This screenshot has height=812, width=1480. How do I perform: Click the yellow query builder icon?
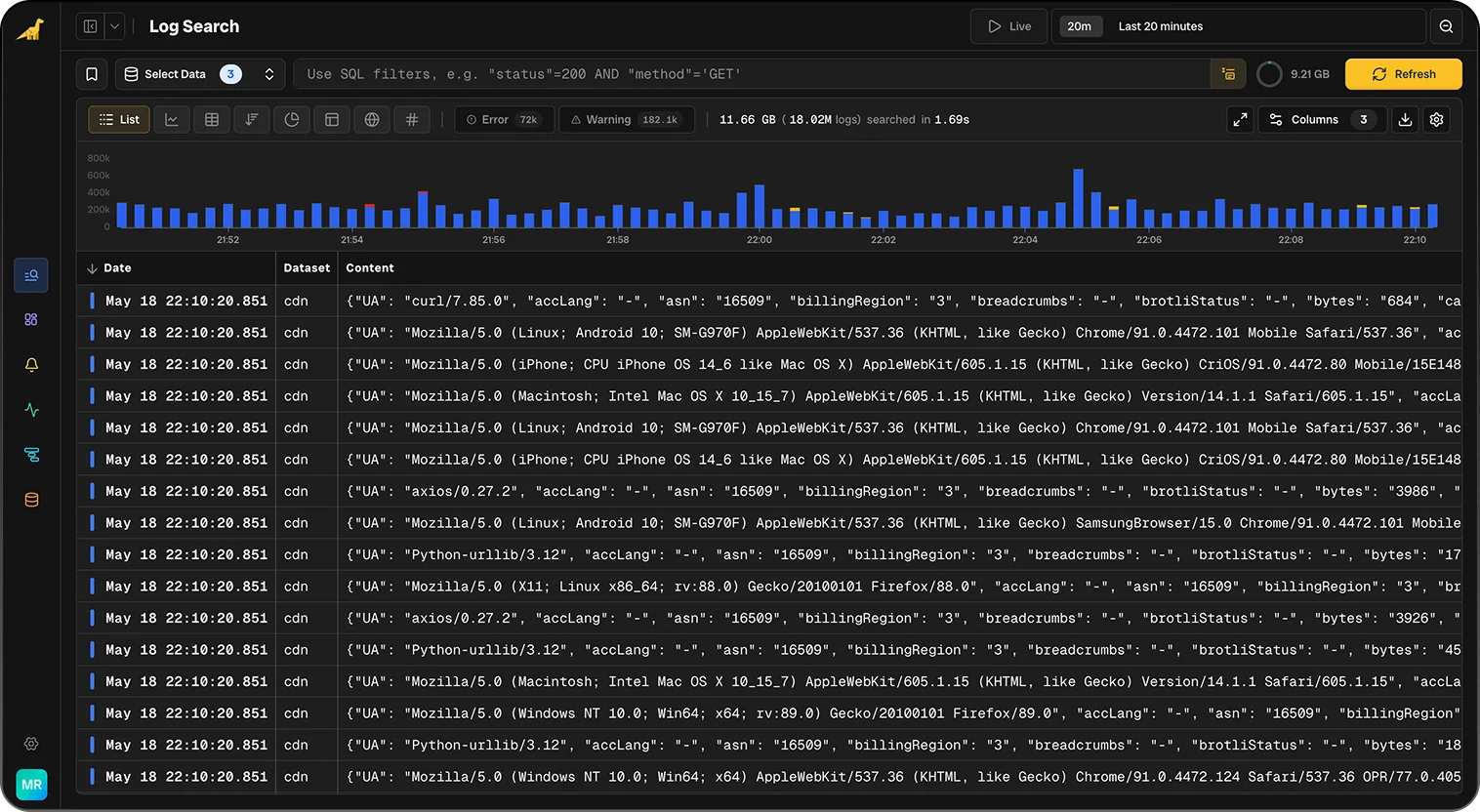point(1228,74)
